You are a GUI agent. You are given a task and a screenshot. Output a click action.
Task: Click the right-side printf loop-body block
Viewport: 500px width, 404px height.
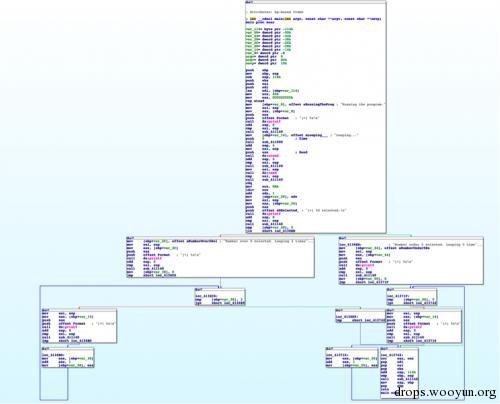coord(424,326)
